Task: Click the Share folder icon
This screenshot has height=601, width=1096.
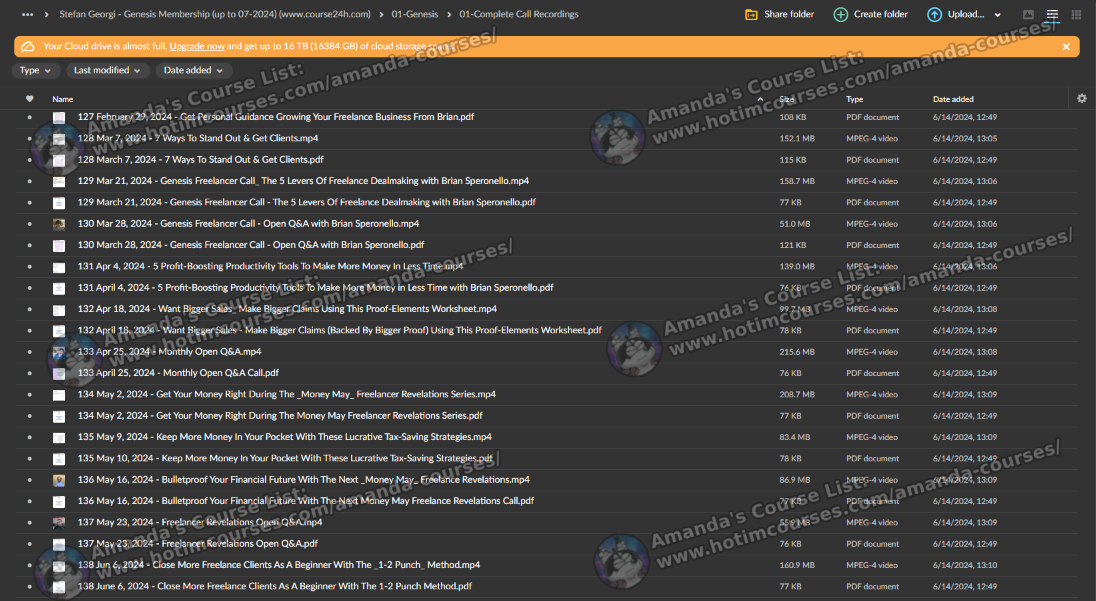Action: tap(751, 15)
